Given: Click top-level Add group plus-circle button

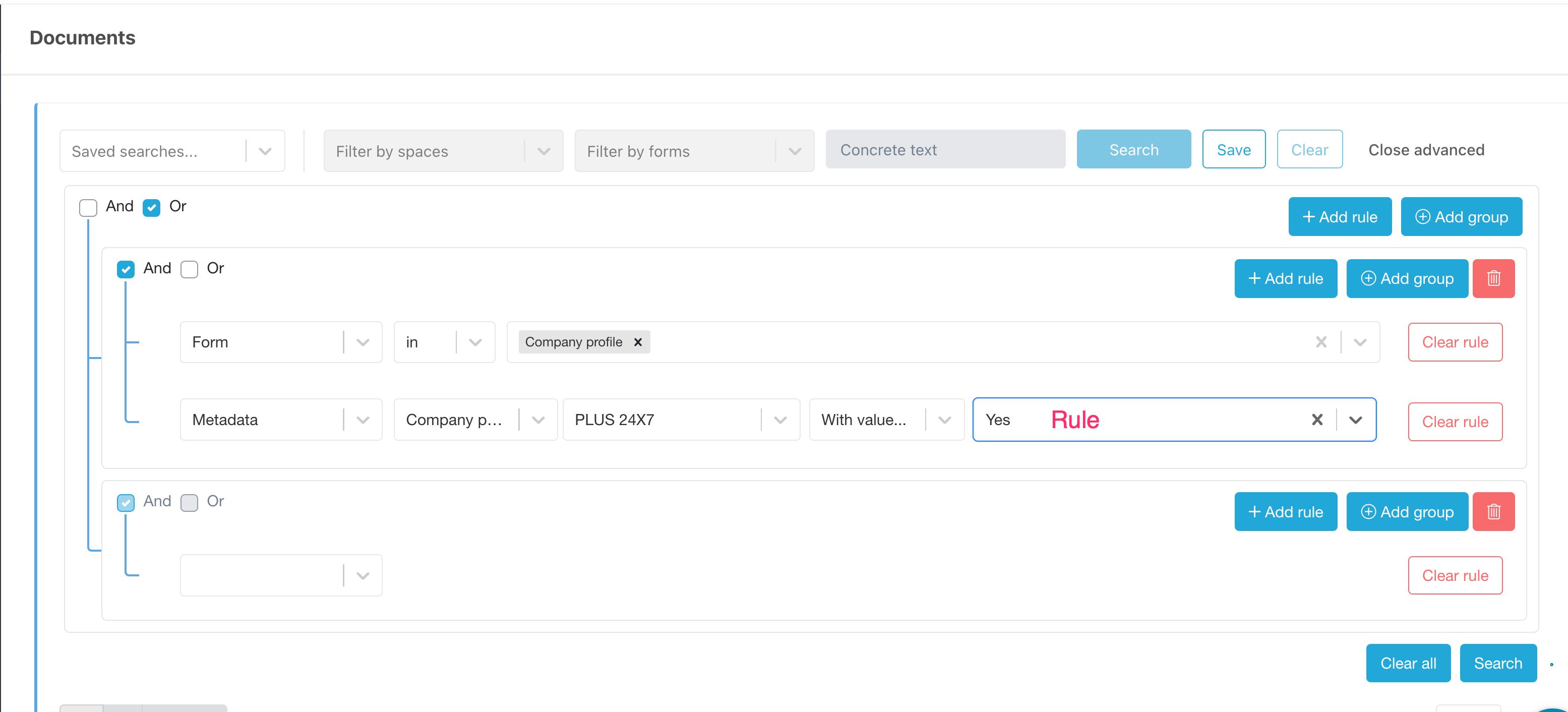Looking at the screenshot, I should [x=1461, y=217].
